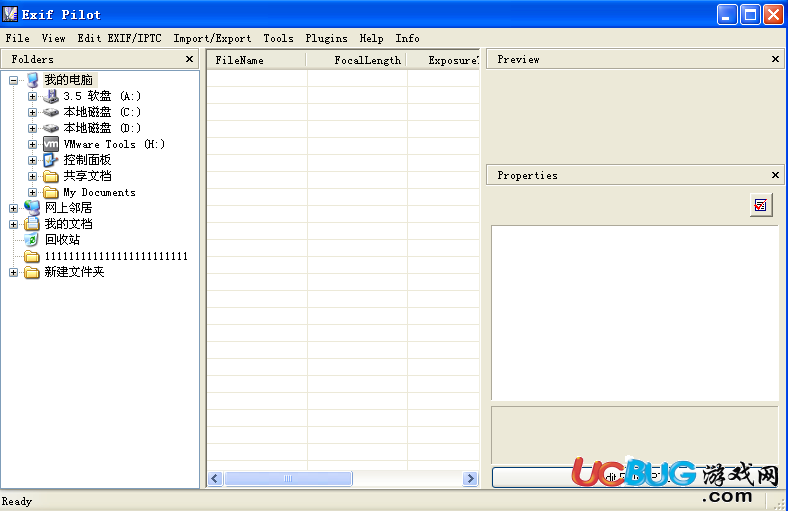Expand the 3.5 软盘 (A:) node
Viewport: 788px width, 511px height.
32,96
